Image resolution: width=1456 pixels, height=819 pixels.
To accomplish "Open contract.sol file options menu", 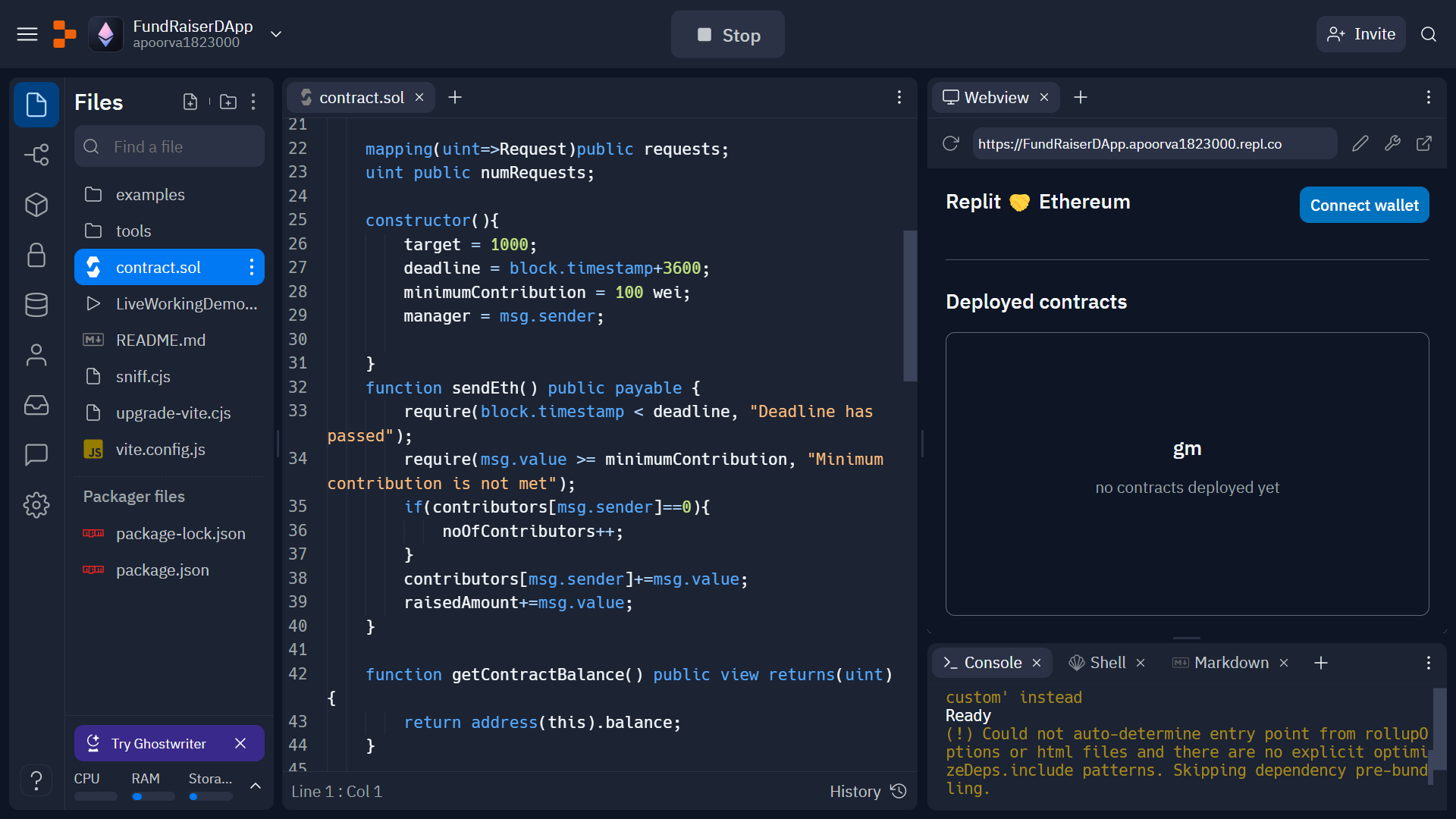I will click(x=252, y=267).
